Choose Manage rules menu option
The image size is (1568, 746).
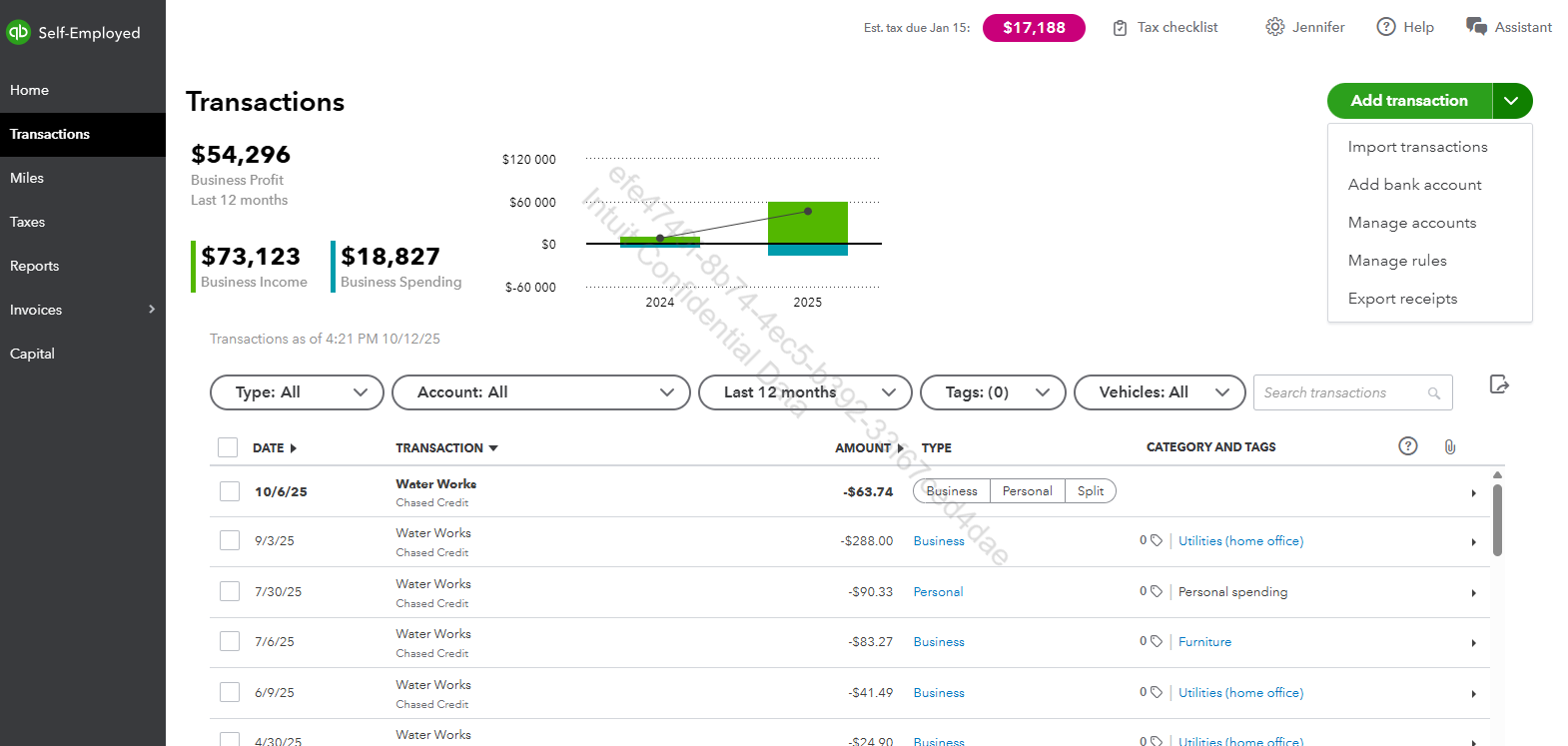[1396, 261]
